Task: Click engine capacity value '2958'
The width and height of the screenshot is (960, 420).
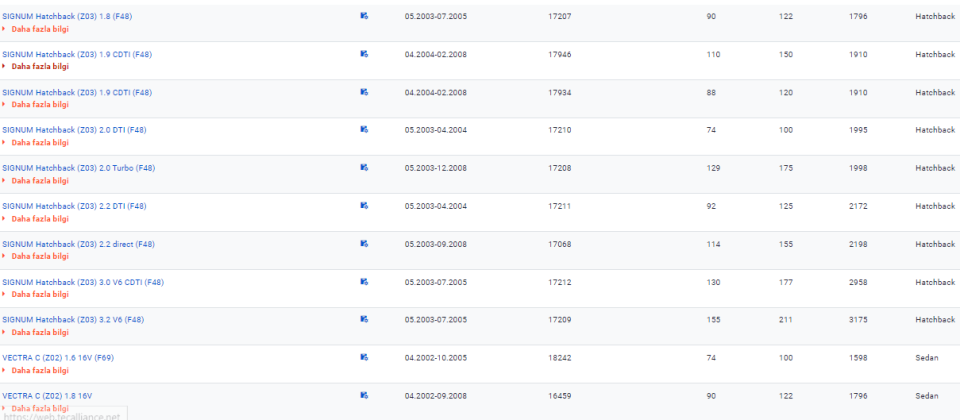Action: tap(858, 282)
